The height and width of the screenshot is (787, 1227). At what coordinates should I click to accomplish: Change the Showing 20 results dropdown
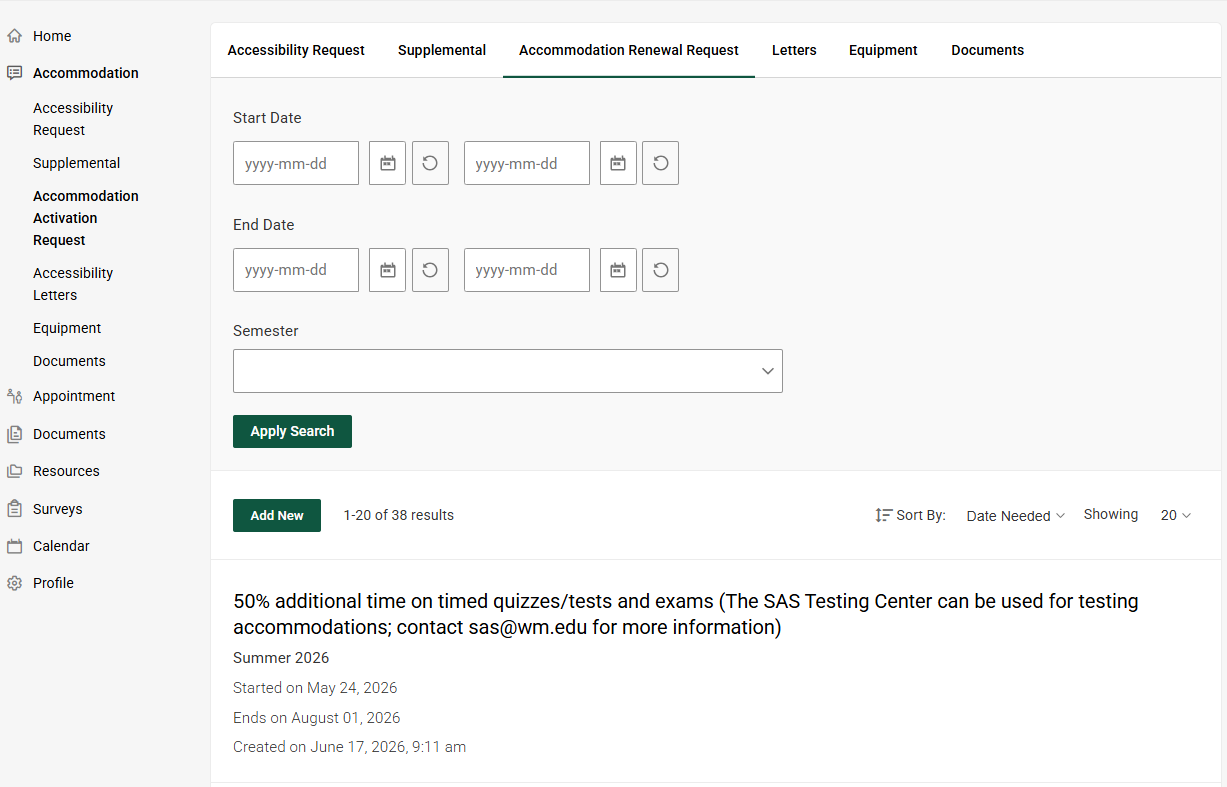(1175, 516)
